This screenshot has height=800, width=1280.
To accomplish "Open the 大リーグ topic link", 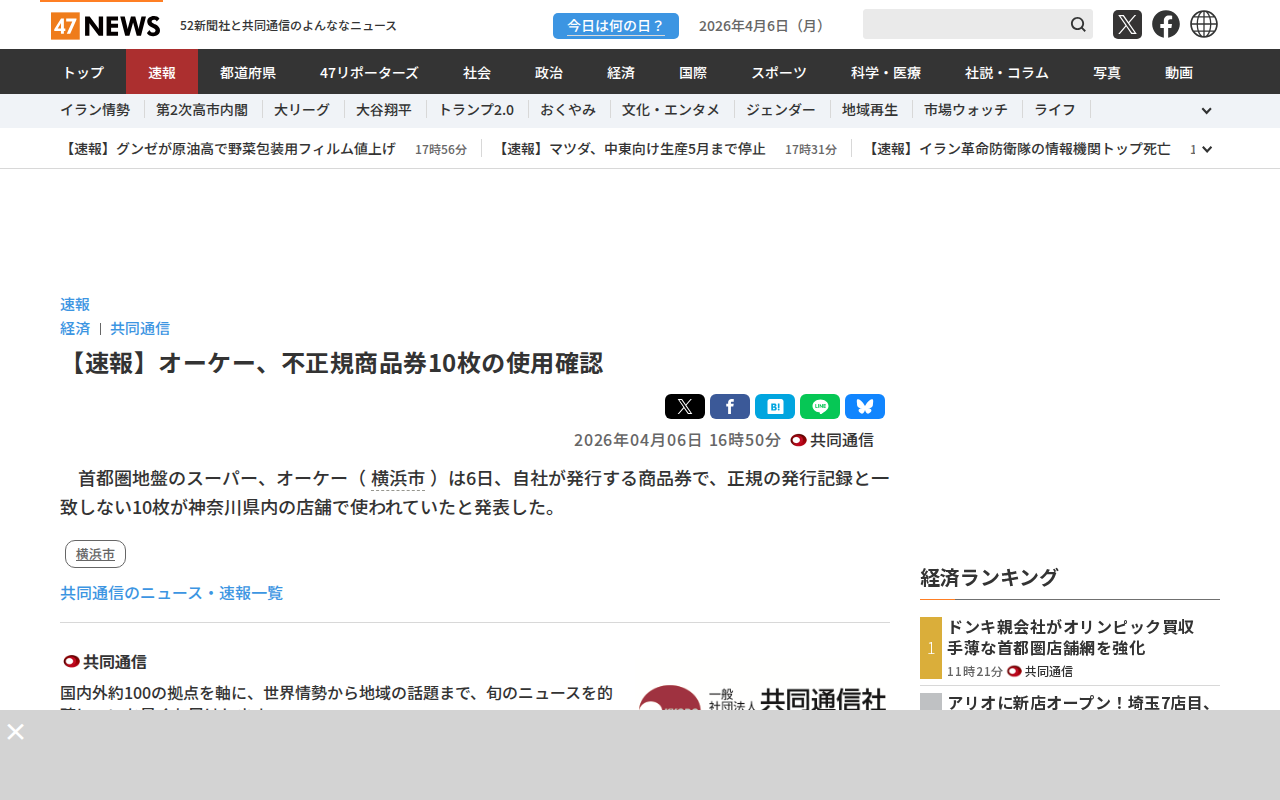I will click(303, 110).
